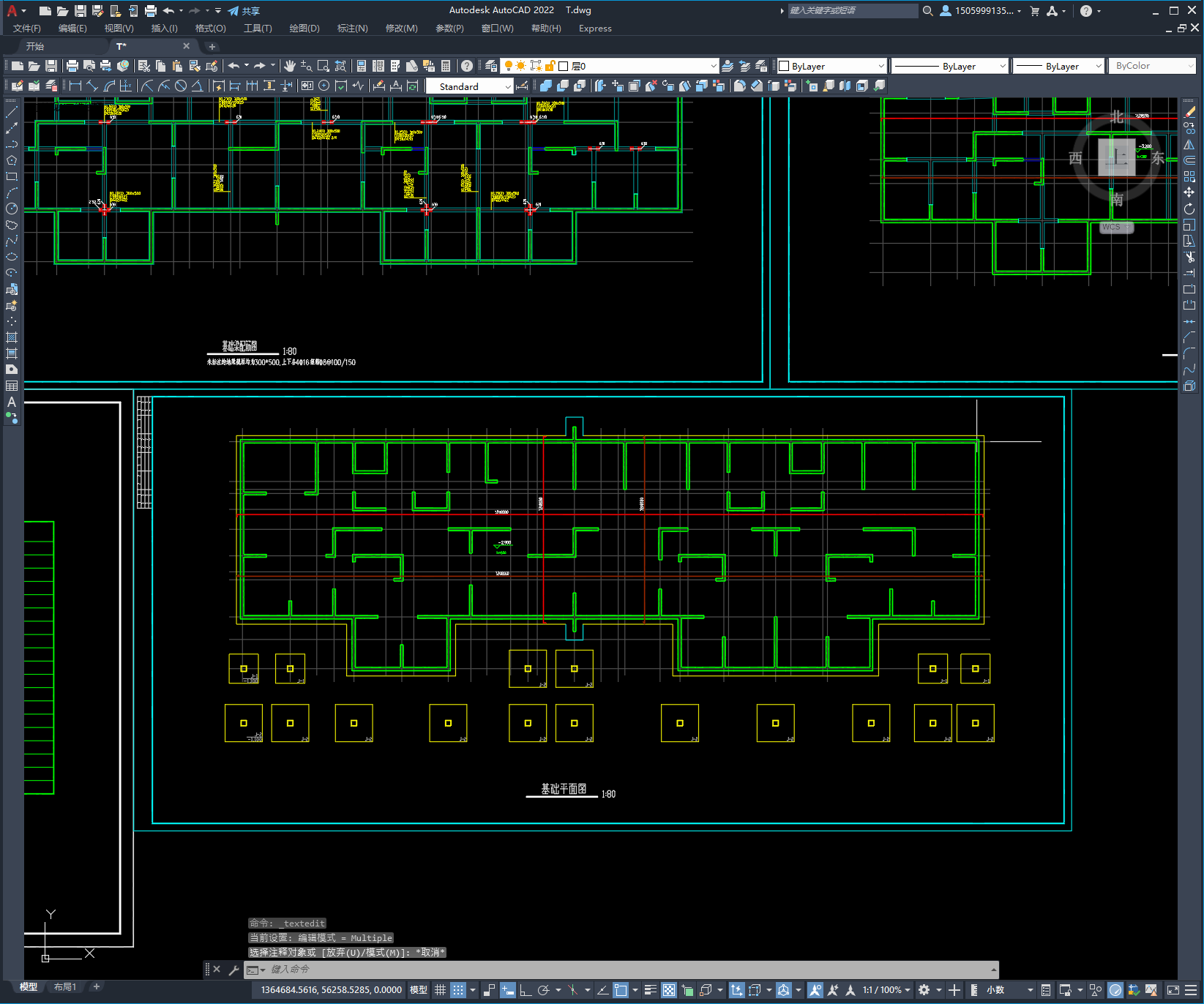Image resolution: width=1204 pixels, height=1004 pixels.
Task: Toggle dynamic input in status bar
Action: 507,990
